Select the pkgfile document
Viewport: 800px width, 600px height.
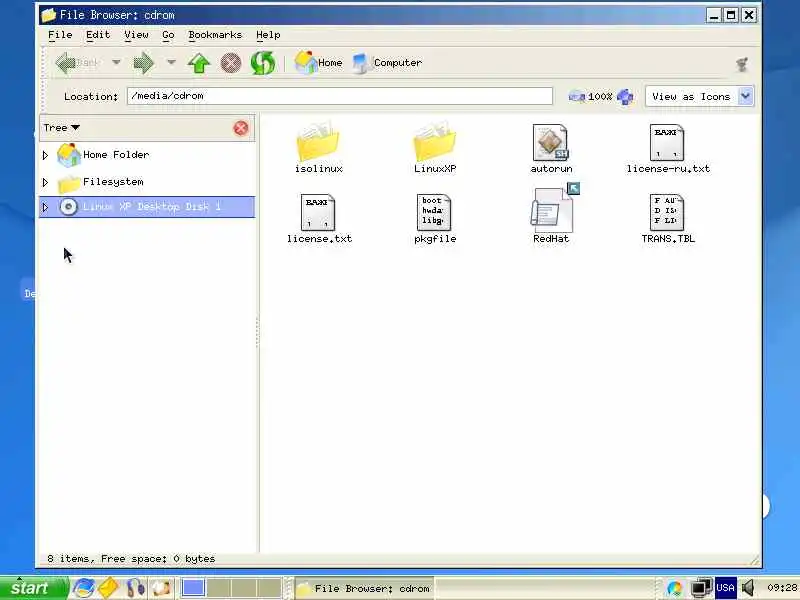[x=435, y=218]
